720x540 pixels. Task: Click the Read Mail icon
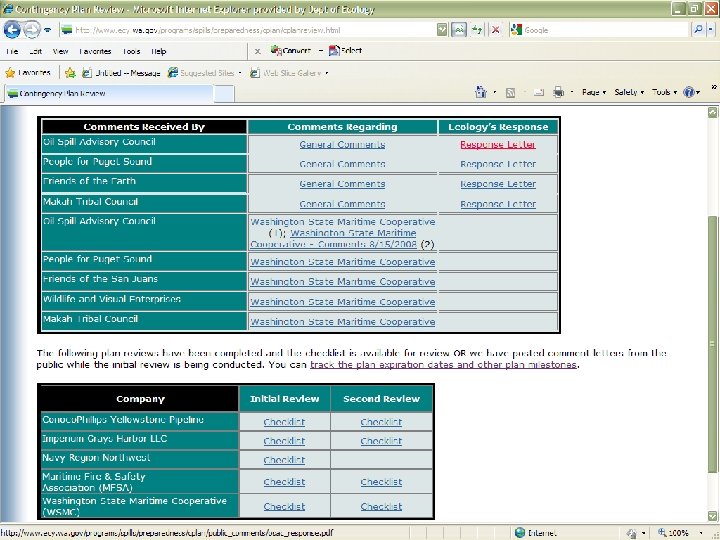(x=539, y=92)
